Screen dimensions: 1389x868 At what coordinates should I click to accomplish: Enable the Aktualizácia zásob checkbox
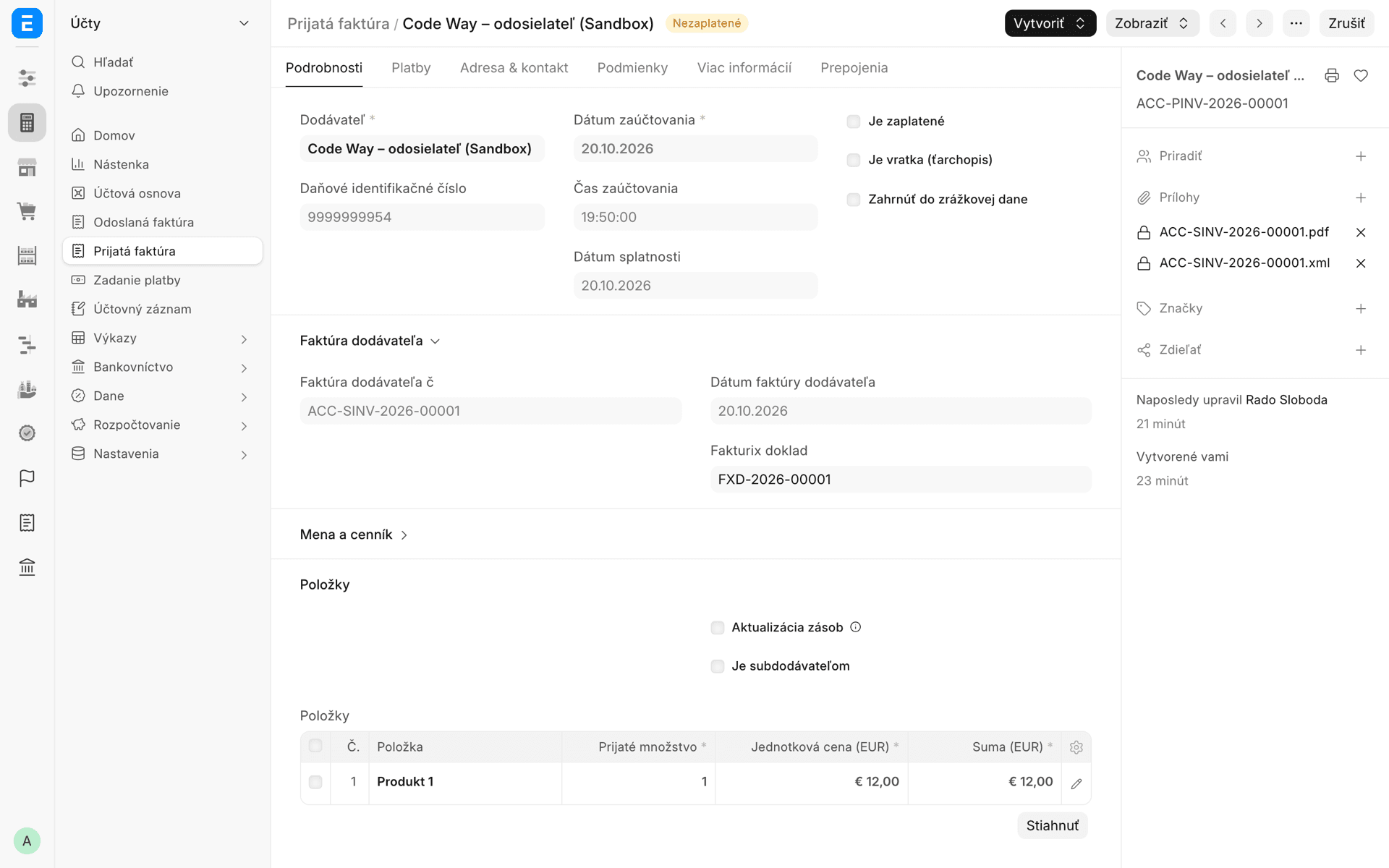click(718, 628)
